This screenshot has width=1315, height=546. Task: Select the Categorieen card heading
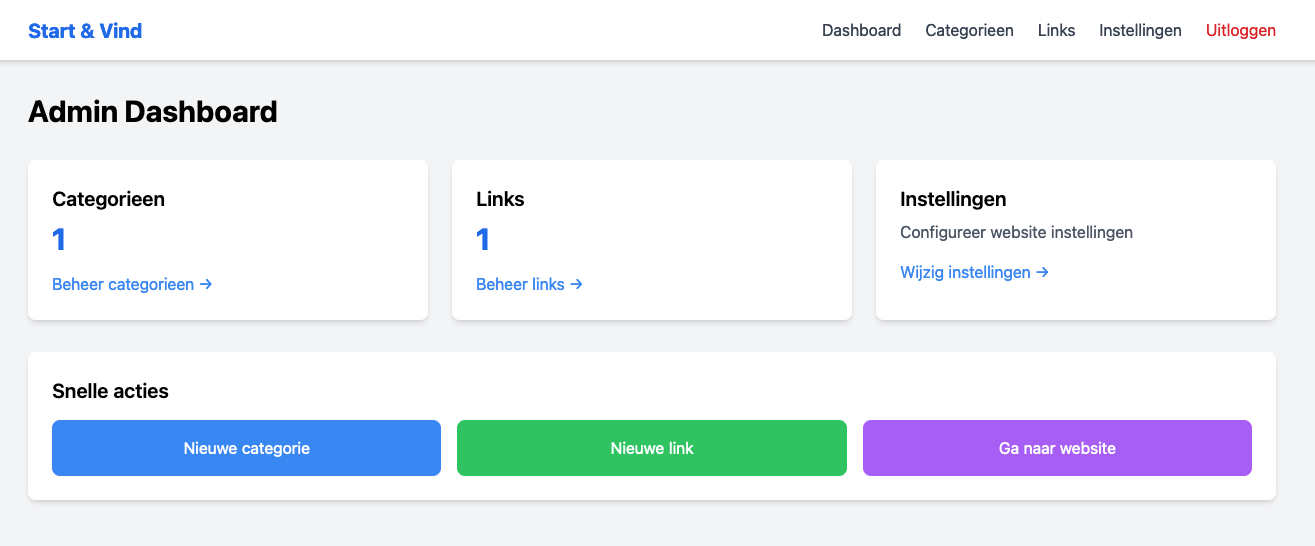point(108,199)
